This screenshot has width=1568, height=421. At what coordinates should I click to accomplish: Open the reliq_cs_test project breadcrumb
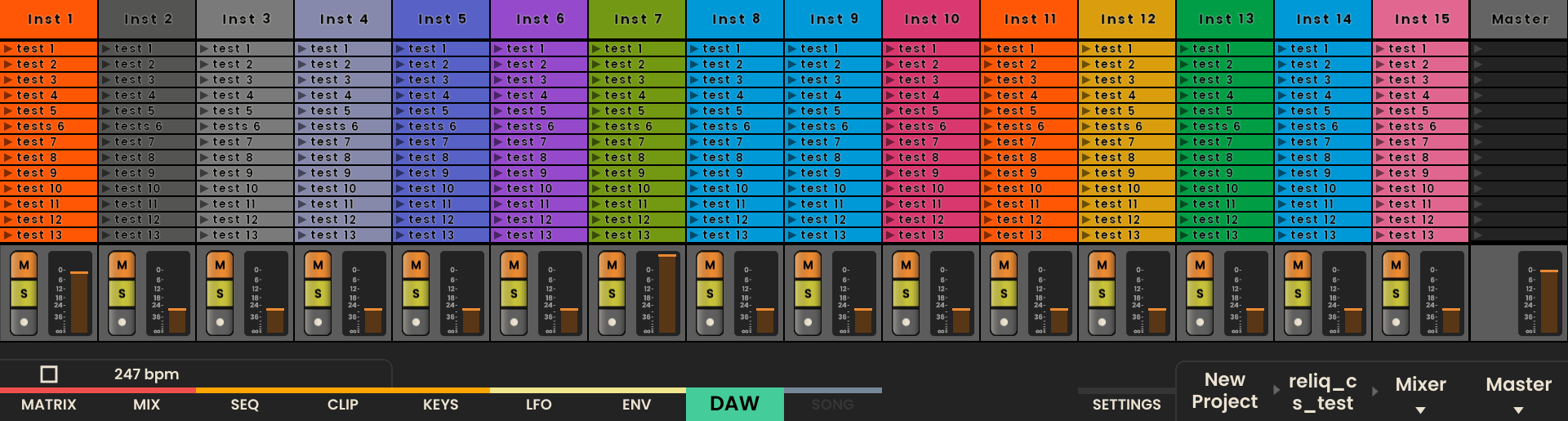1322,392
